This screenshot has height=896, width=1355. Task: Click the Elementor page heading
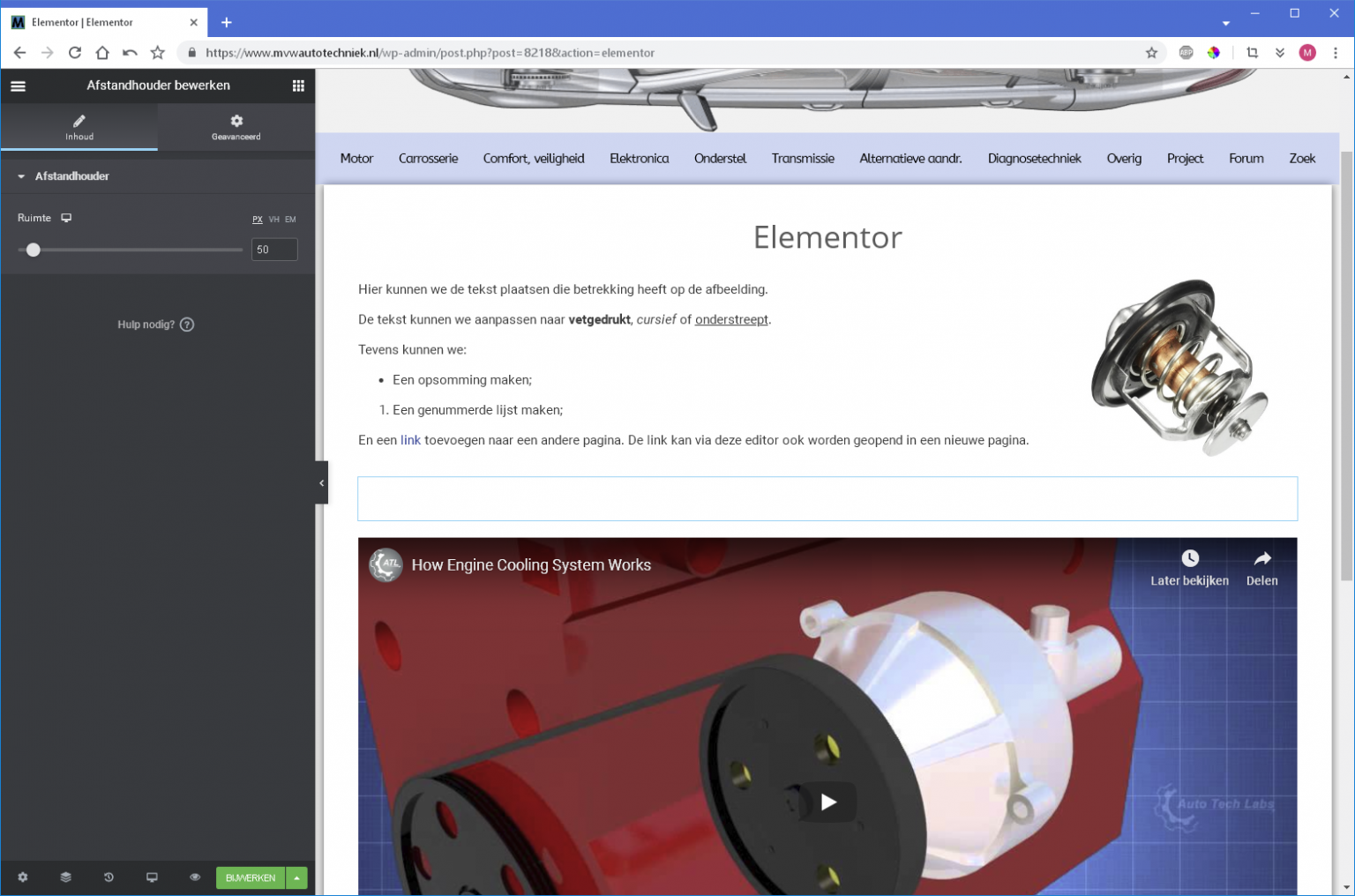click(x=827, y=237)
